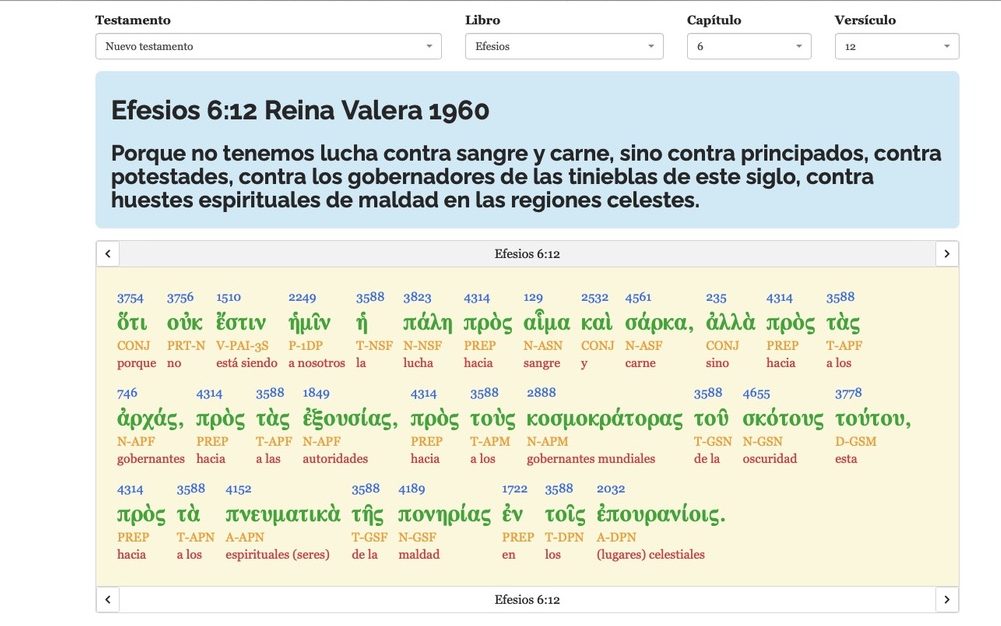This screenshot has width=1001, height=626.
Task: Click the bottom-right next verse arrow
Action: (x=946, y=600)
